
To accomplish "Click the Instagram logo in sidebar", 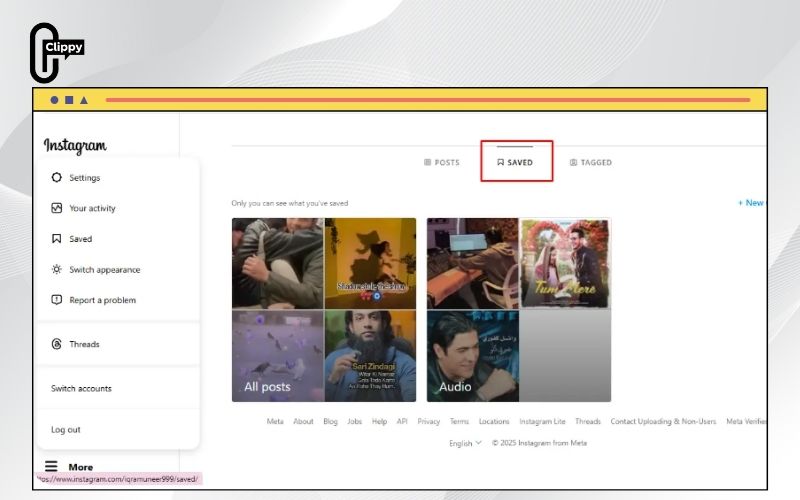I will [x=75, y=146].
